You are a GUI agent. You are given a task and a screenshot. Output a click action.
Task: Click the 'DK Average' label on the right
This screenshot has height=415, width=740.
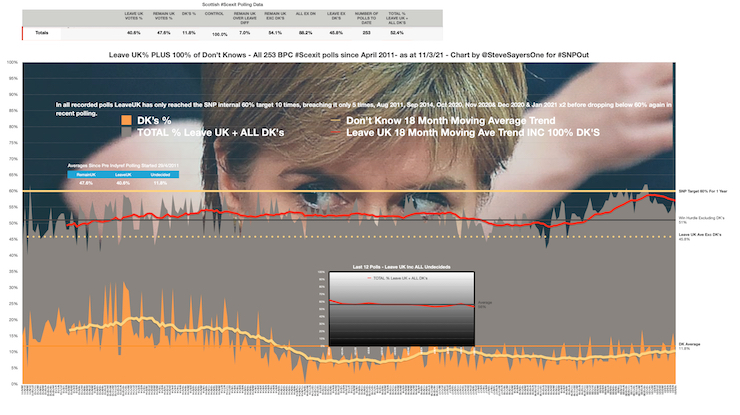[692, 345]
